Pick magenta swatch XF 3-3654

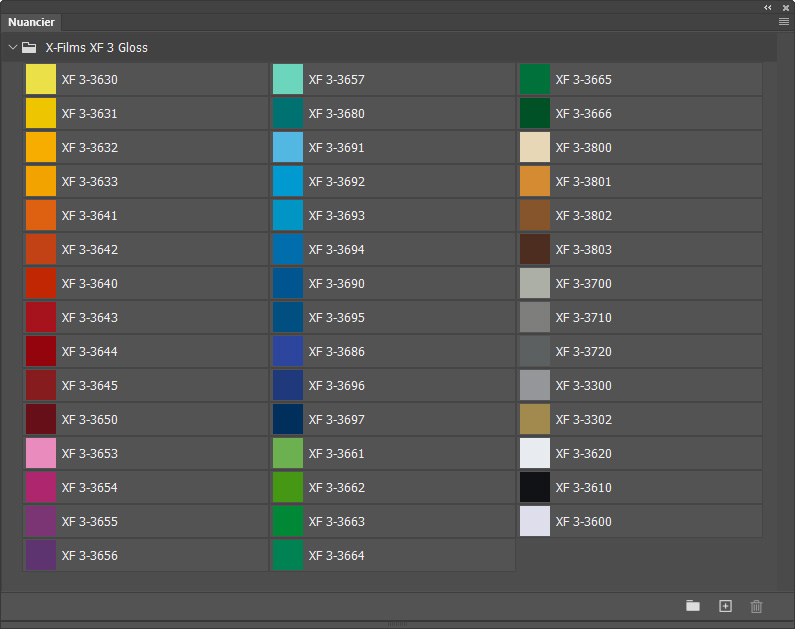click(x=41, y=487)
